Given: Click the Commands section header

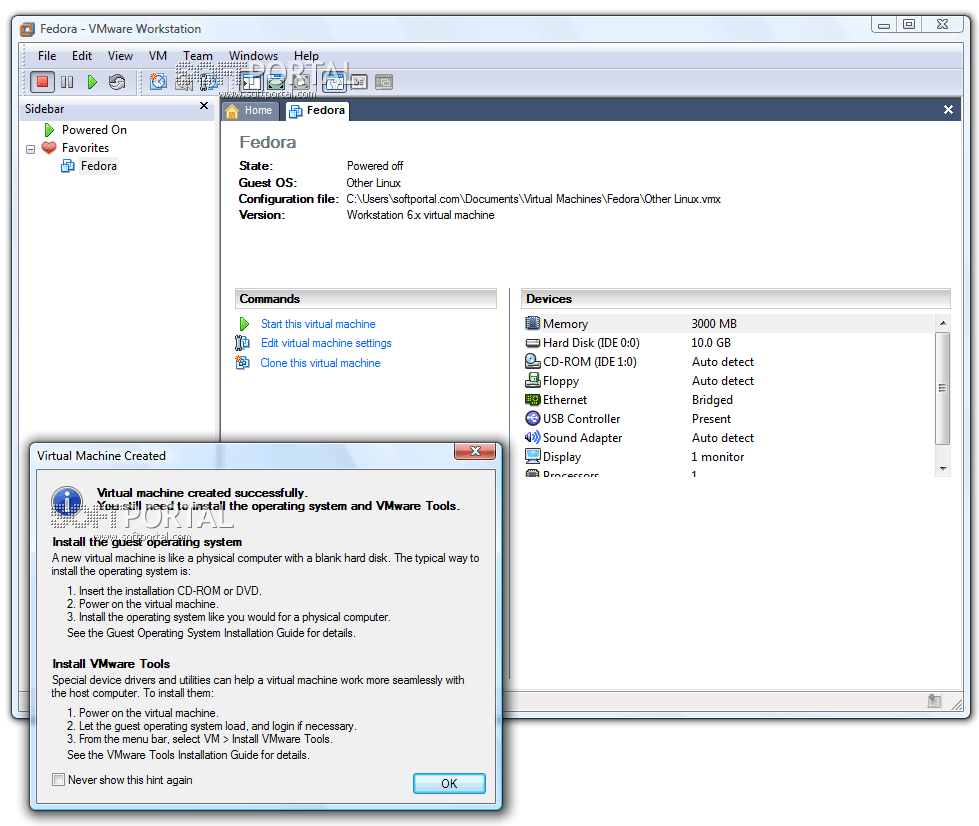Looking at the screenshot, I should point(366,298).
